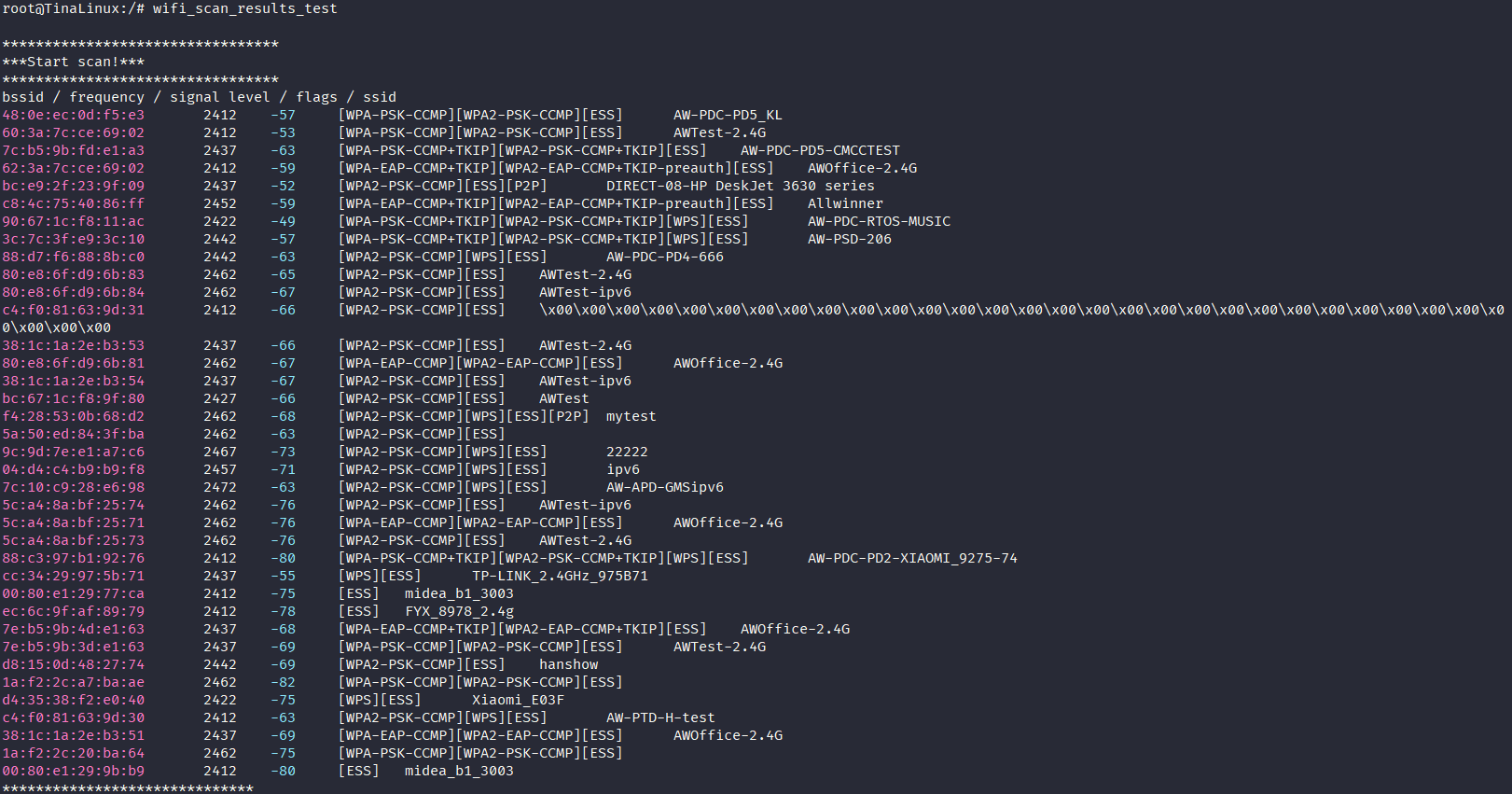Select the DIRECT-08-HP DeskJet 3630 series entry
The height and width of the screenshot is (794, 1512).
click(x=740, y=186)
